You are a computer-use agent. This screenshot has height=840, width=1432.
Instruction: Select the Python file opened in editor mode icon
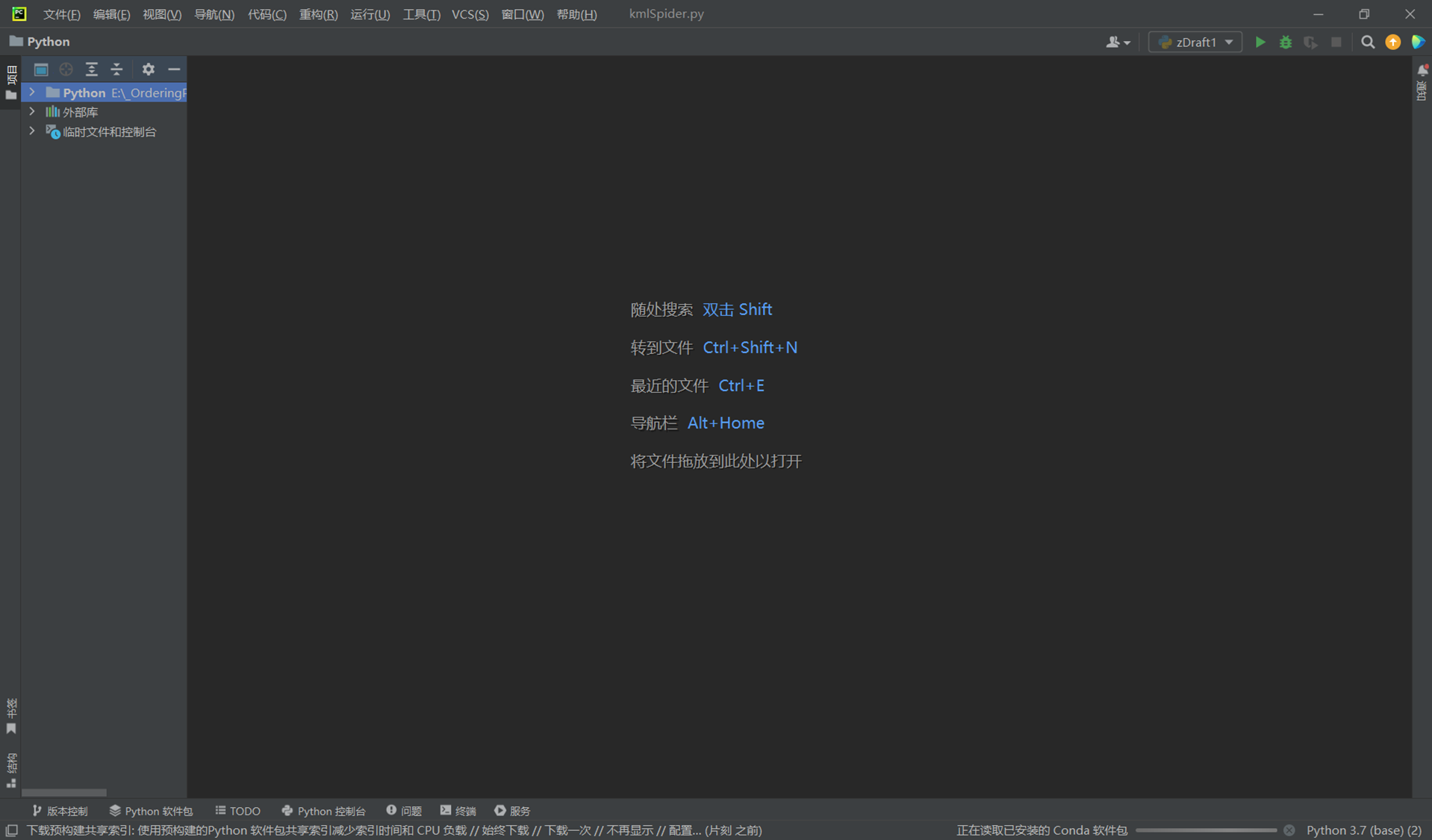click(41, 69)
